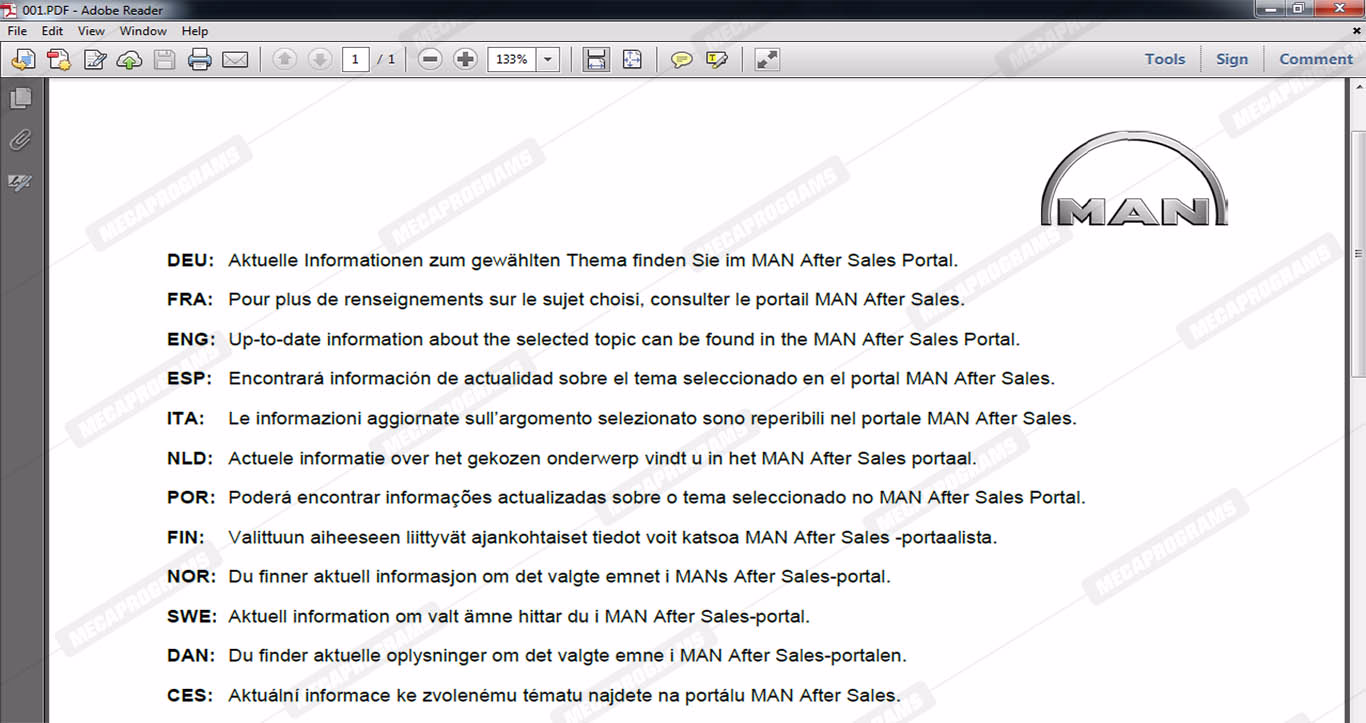1366x723 pixels.
Task: Show page thumbnails panel in sidebar
Action: tap(20, 98)
